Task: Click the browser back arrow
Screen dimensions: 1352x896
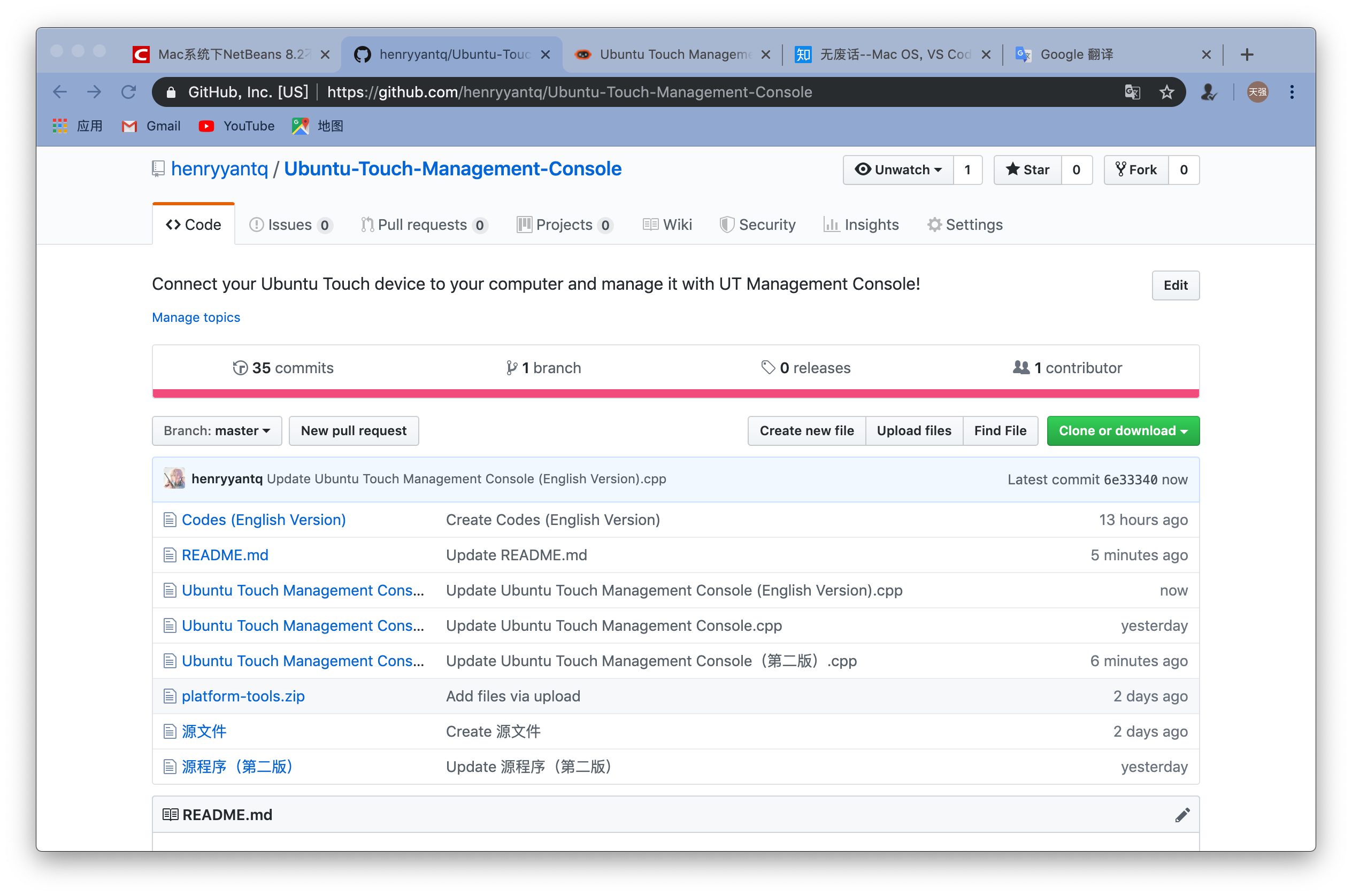Action: coord(59,92)
